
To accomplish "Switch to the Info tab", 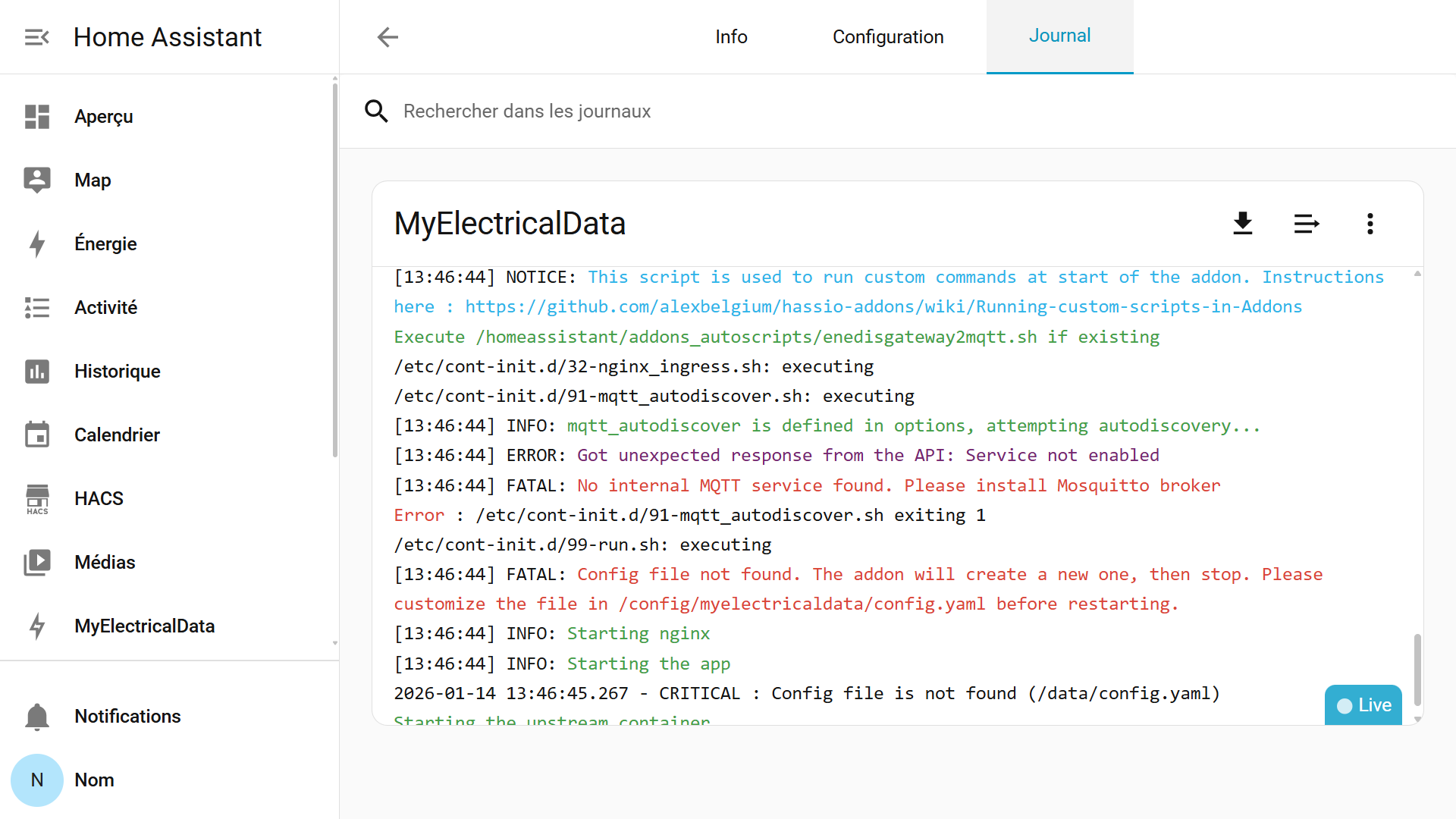I will point(731,37).
